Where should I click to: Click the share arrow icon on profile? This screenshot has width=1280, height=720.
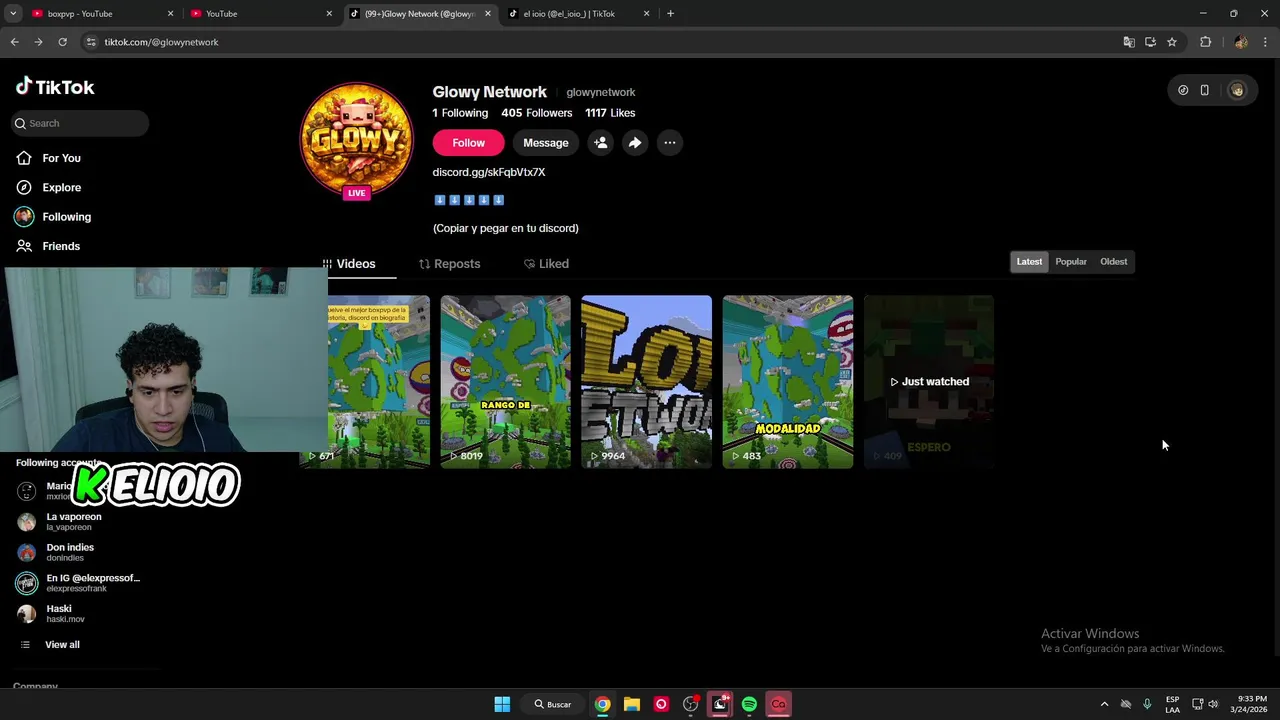[x=635, y=143]
